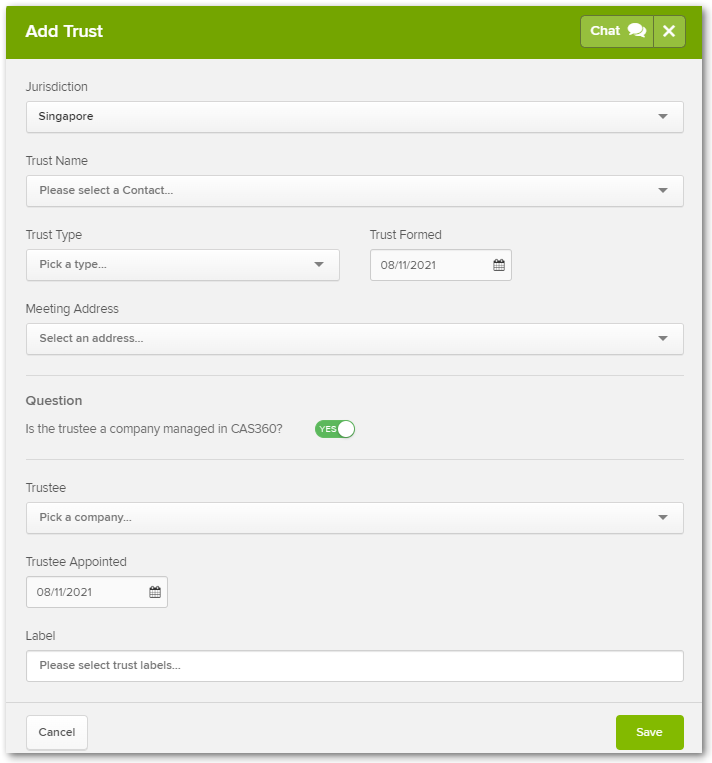Click the Trust Formed date field

click(440, 265)
